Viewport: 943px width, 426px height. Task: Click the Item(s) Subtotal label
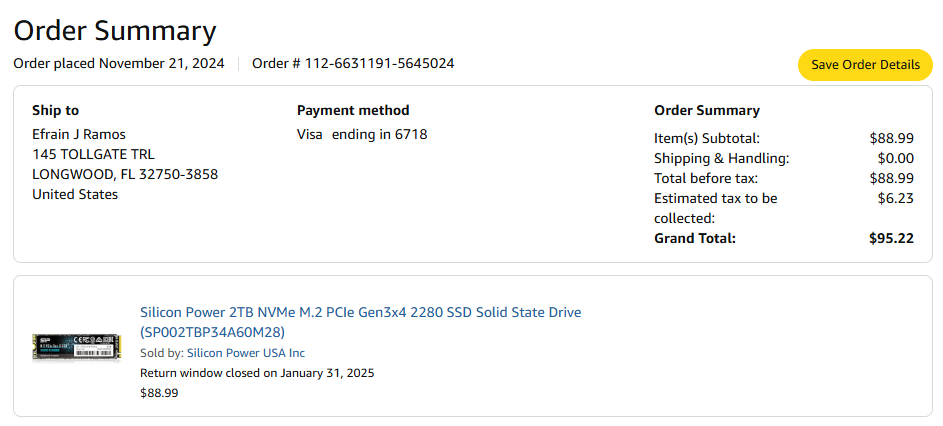coord(707,138)
